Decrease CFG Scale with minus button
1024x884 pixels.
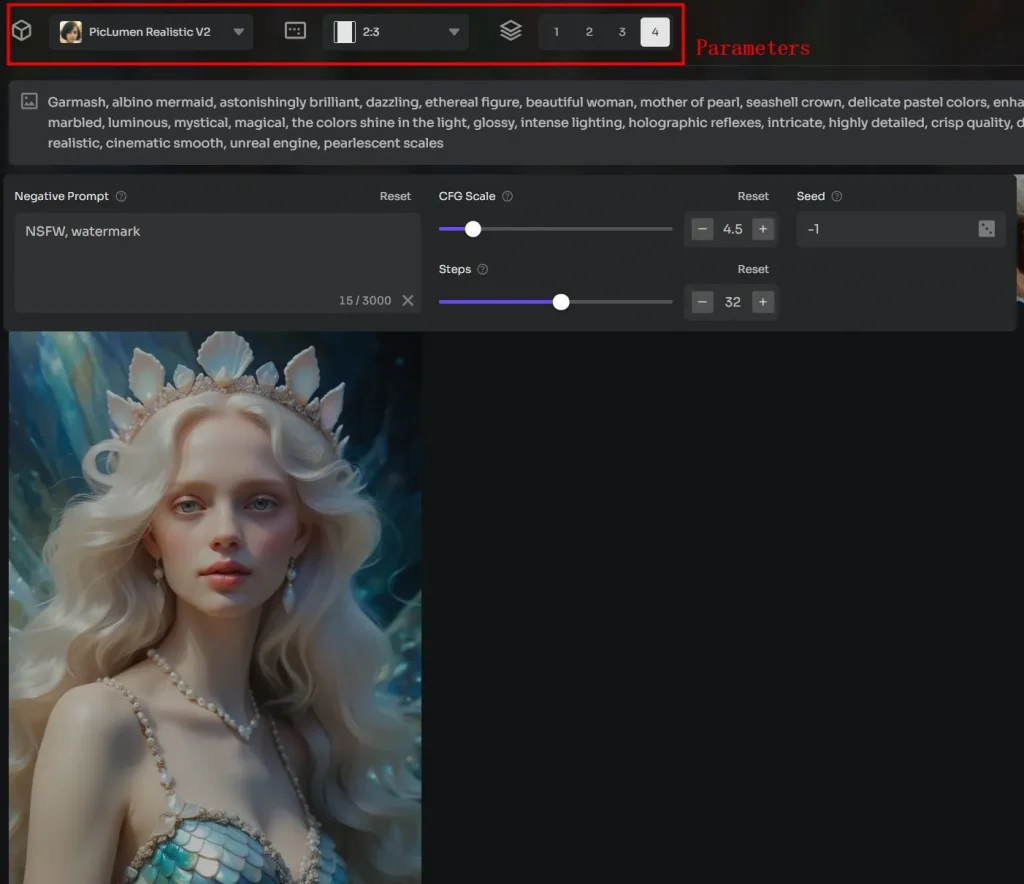pos(702,230)
